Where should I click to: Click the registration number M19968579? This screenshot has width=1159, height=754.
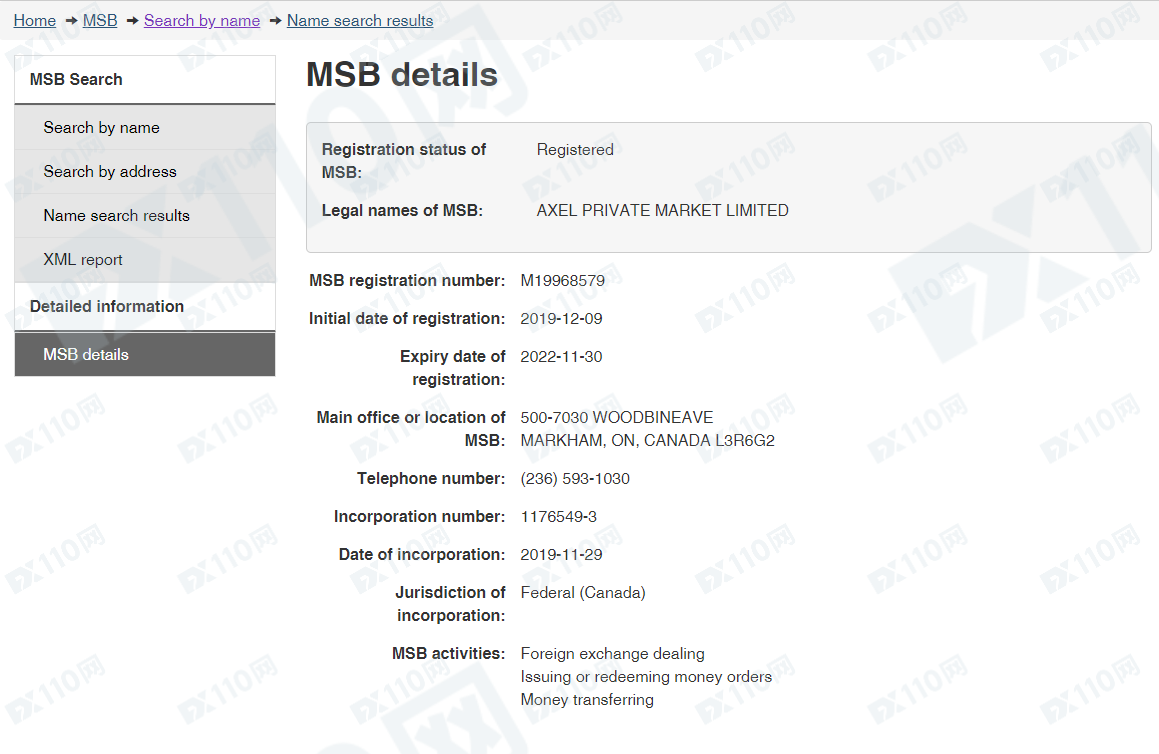(x=562, y=281)
